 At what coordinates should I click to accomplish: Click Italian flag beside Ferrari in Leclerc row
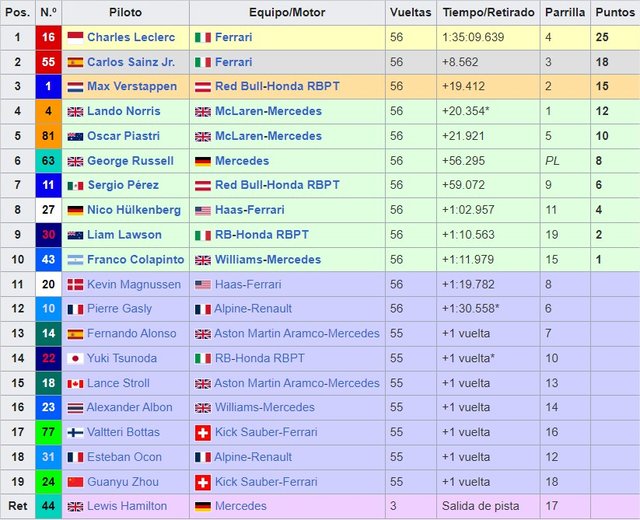pos(203,38)
